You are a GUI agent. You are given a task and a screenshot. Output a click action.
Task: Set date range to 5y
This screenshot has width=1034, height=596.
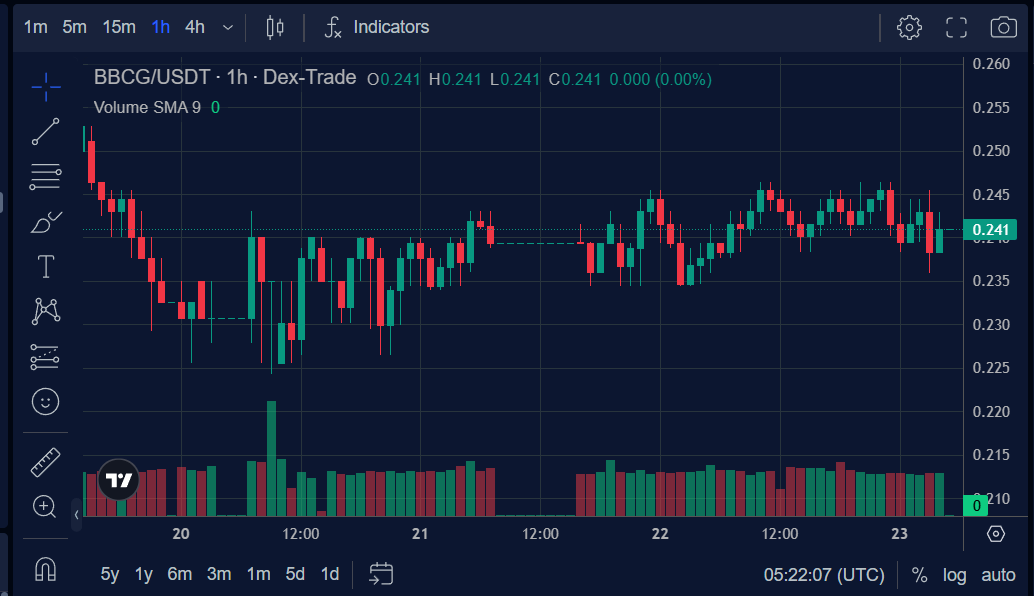point(109,574)
